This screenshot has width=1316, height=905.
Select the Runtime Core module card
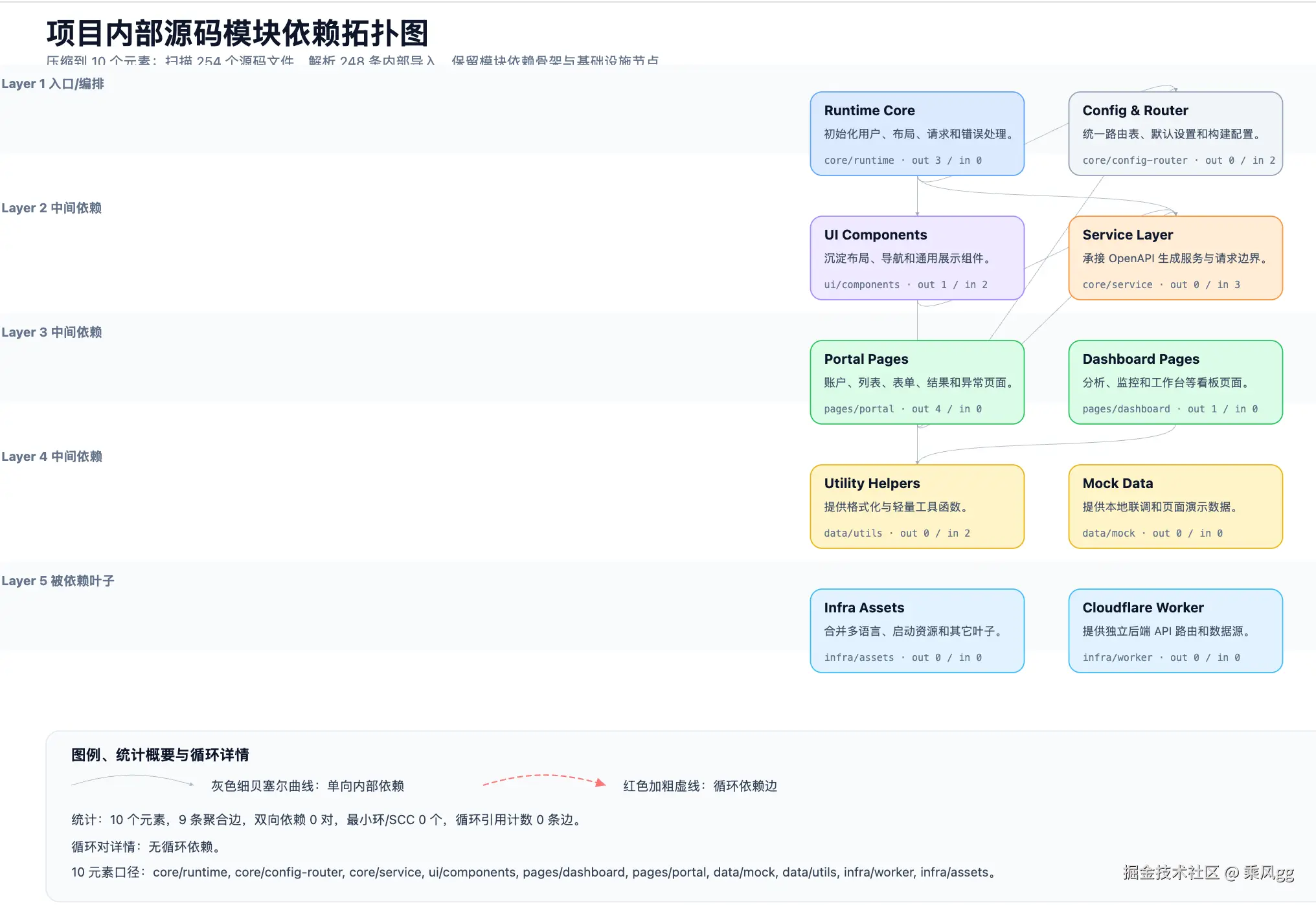point(917,133)
